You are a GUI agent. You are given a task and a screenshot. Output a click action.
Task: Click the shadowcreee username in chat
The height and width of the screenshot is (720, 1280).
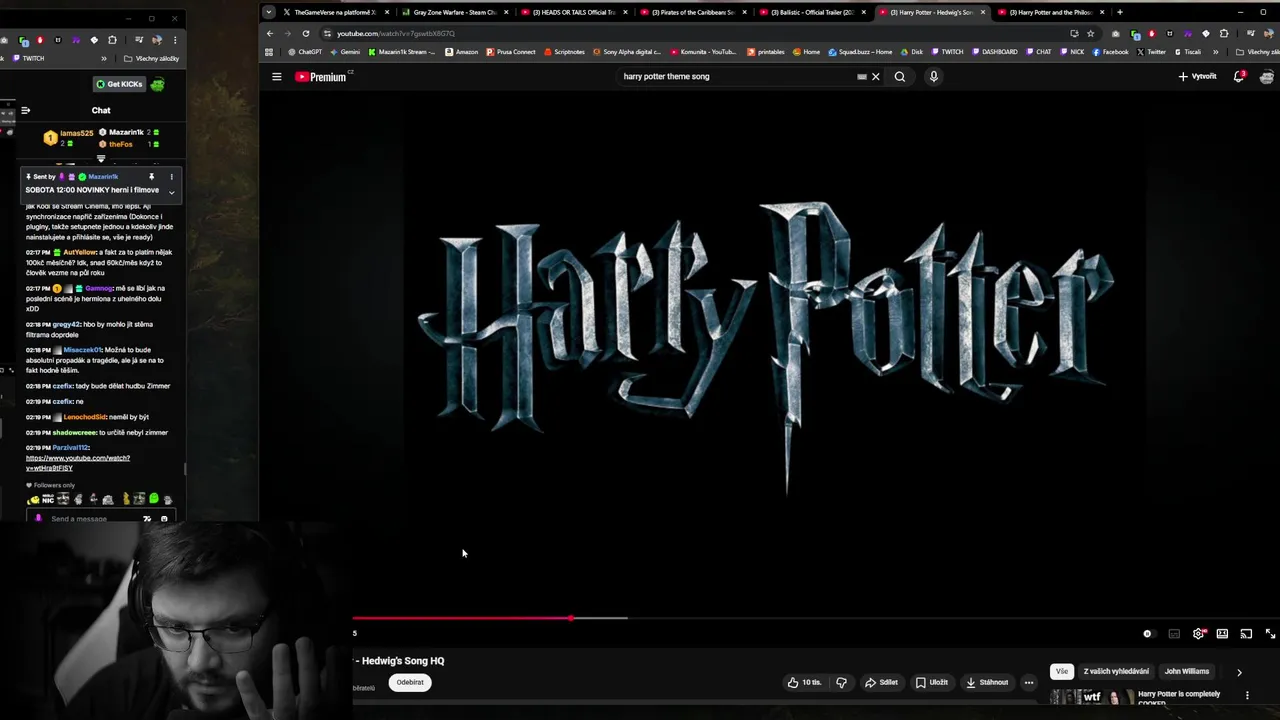pyautogui.click(x=74, y=433)
